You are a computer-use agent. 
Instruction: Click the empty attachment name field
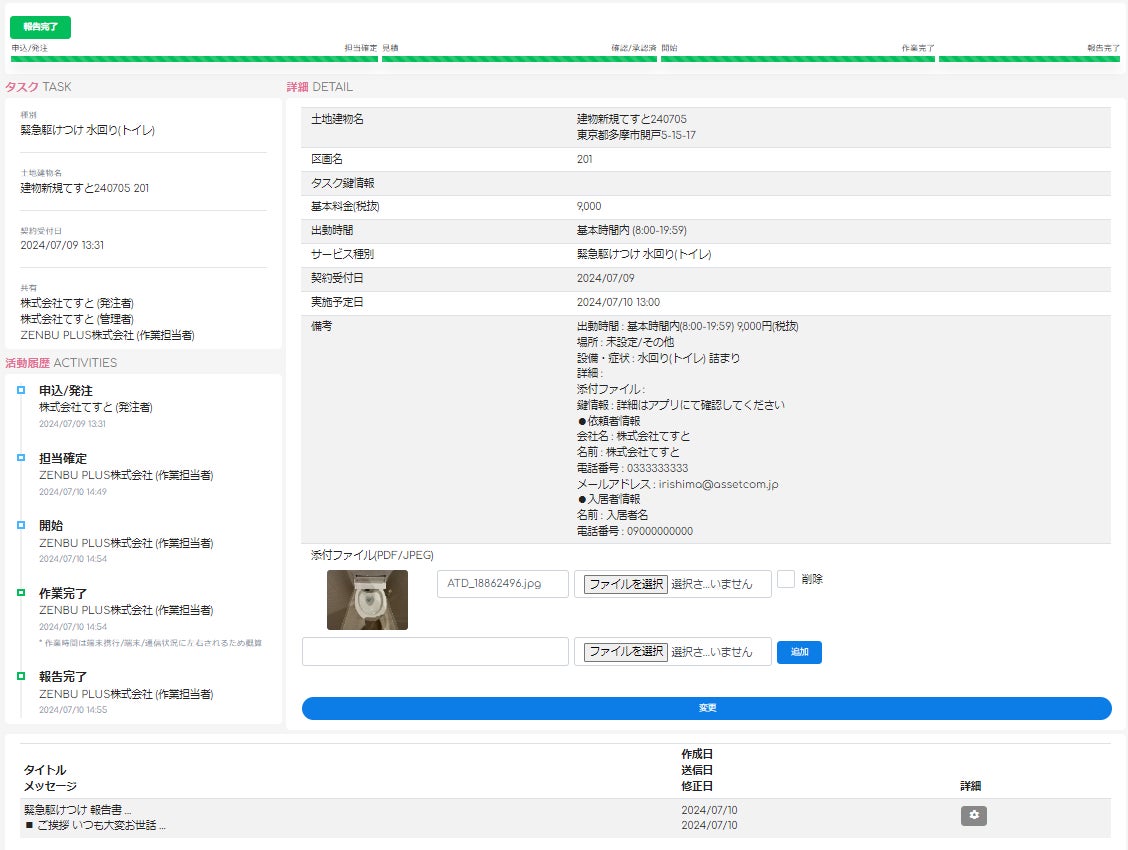(x=435, y=652)
